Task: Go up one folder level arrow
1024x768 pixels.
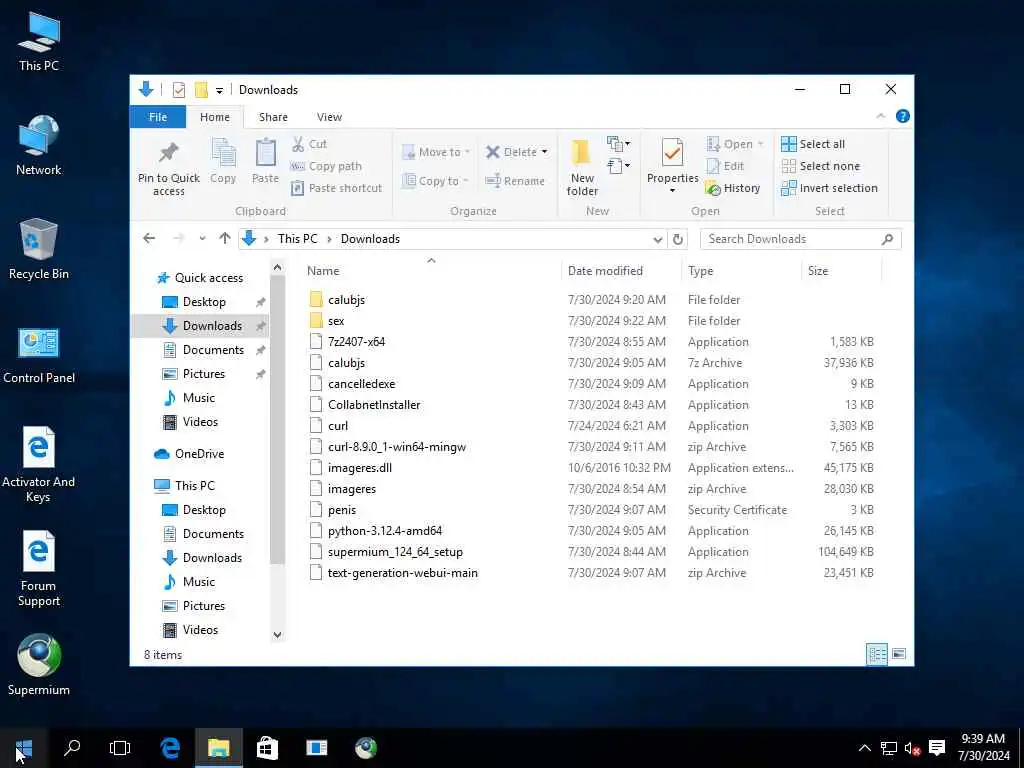Action: click(x=225, y=238)
